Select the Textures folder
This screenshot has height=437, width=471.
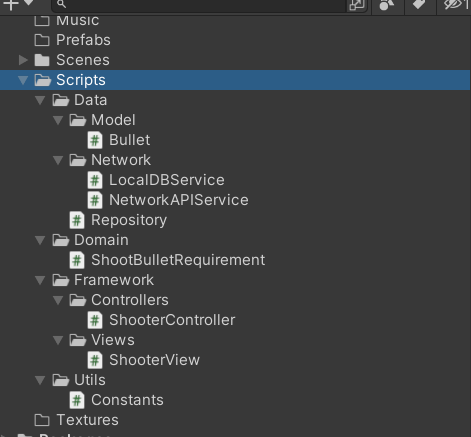pyautogui.click(x=77, y=420)
